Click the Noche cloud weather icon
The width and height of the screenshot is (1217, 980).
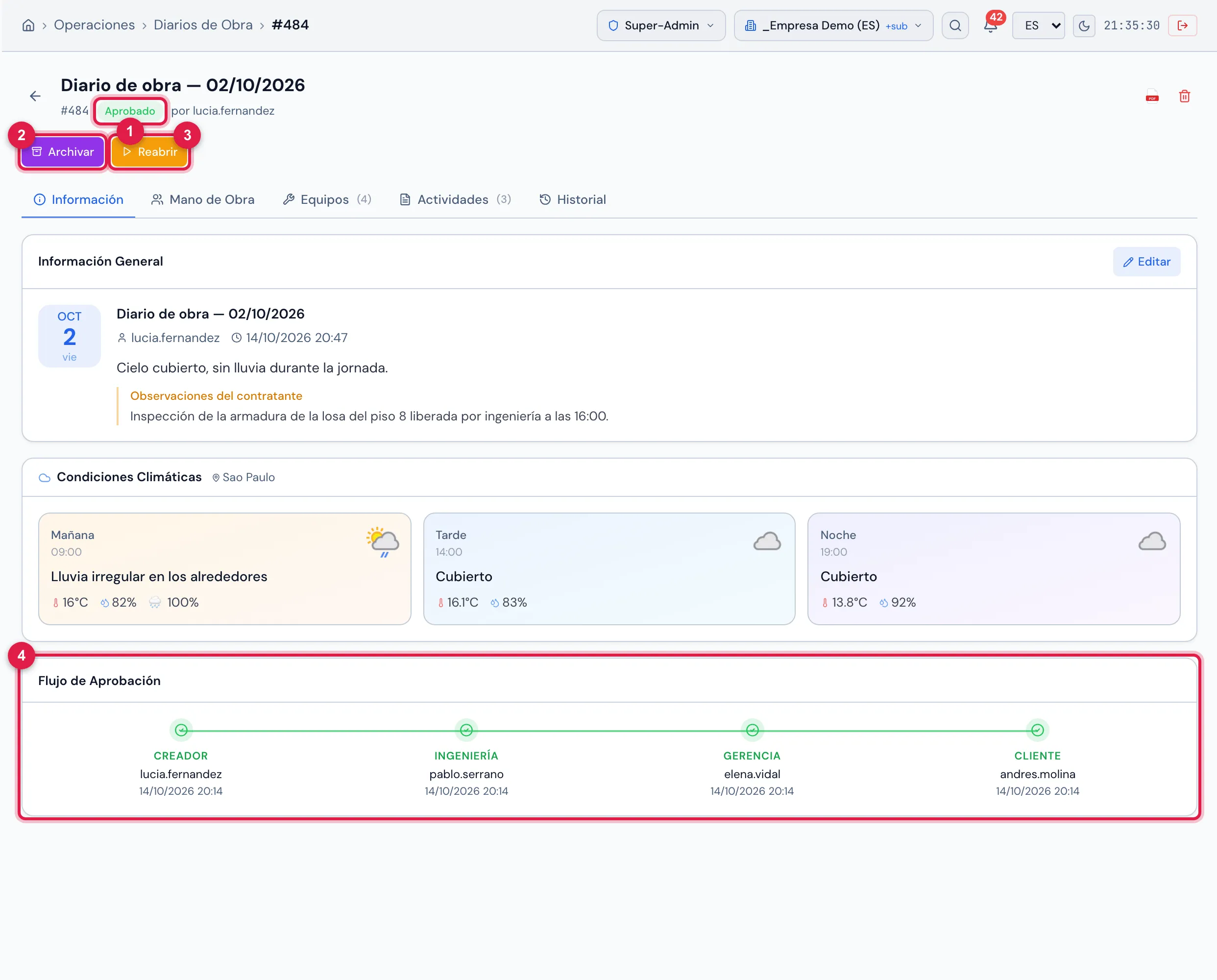(x=1152, y=541)
